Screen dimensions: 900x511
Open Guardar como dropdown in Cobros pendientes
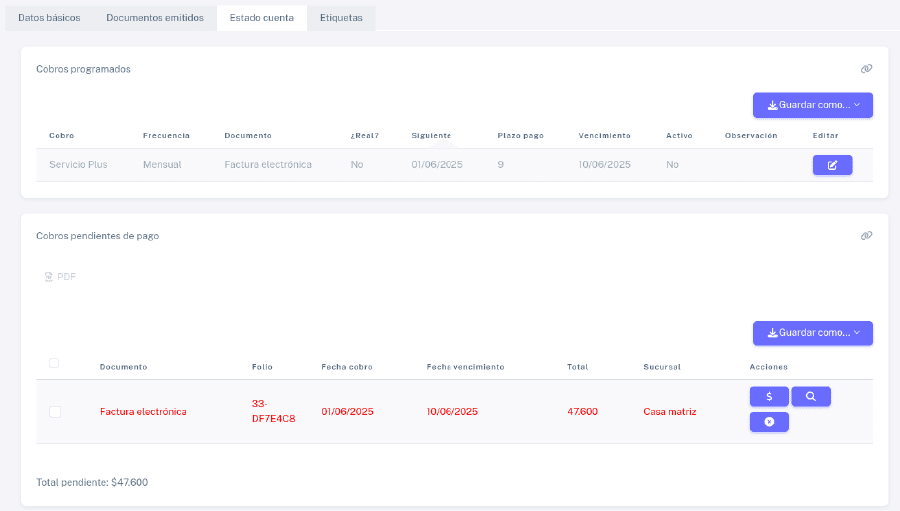(812, 333)
